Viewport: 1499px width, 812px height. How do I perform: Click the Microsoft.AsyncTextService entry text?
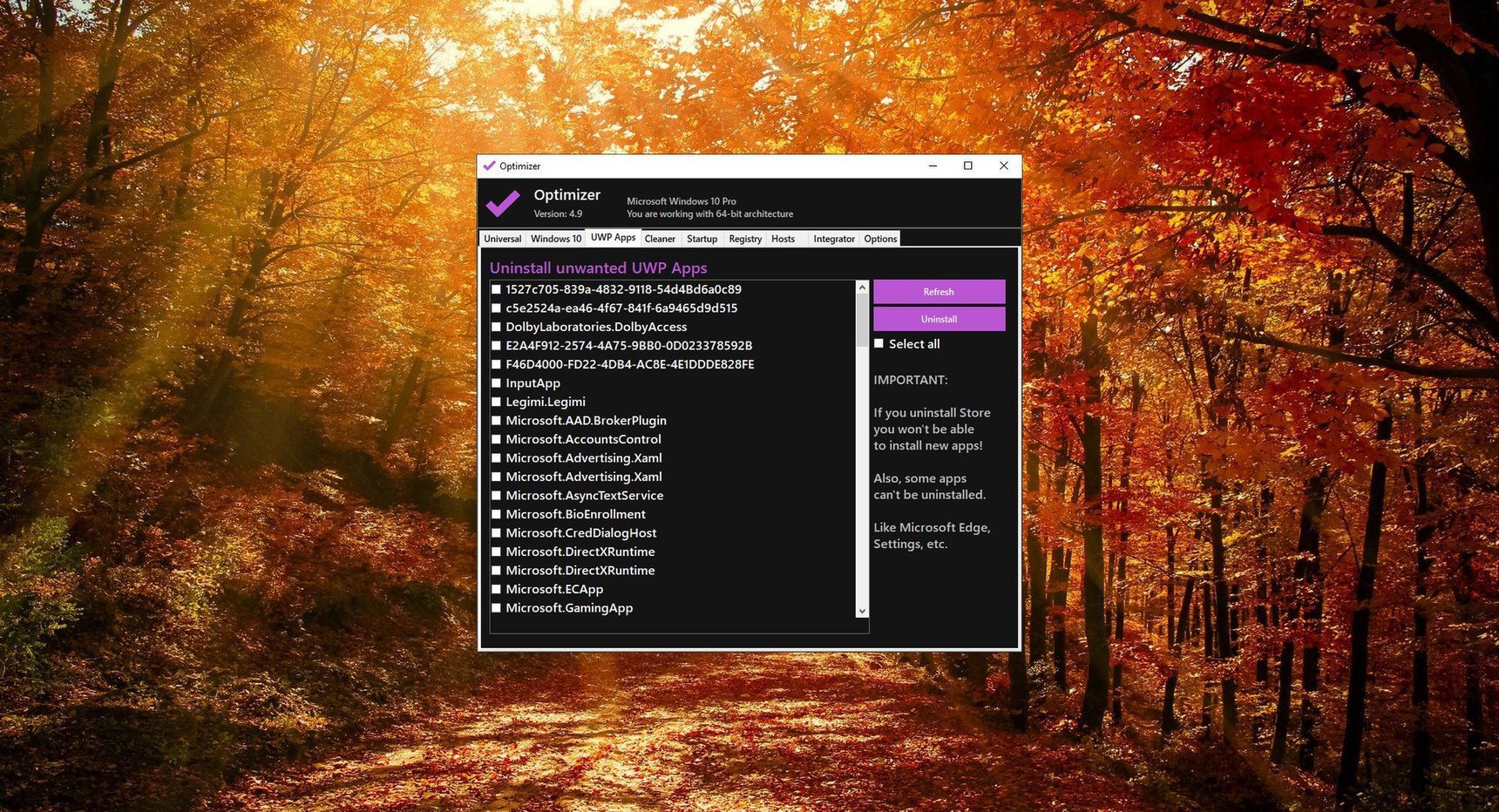pos(585,496)
